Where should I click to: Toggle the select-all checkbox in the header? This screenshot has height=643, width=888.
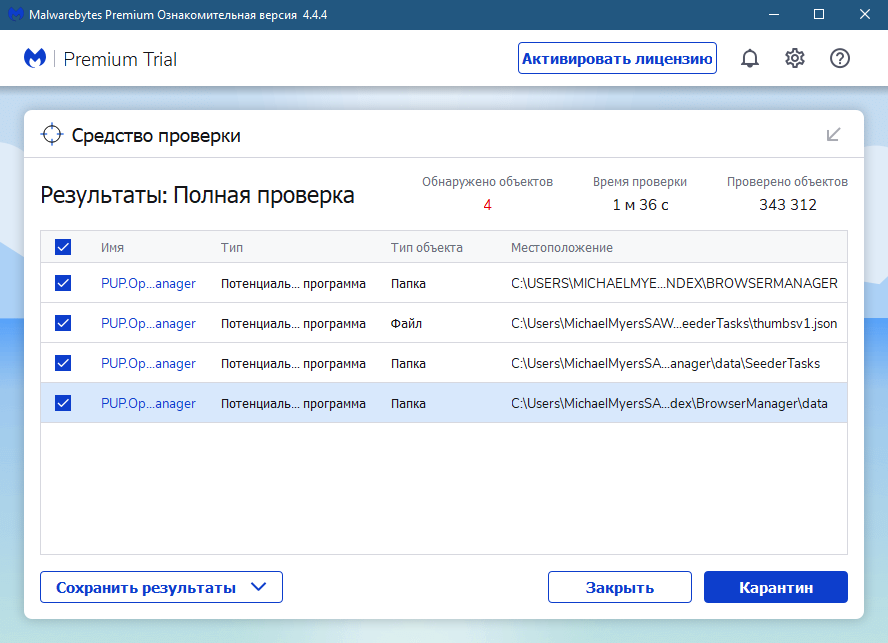[x=63, y=247]
